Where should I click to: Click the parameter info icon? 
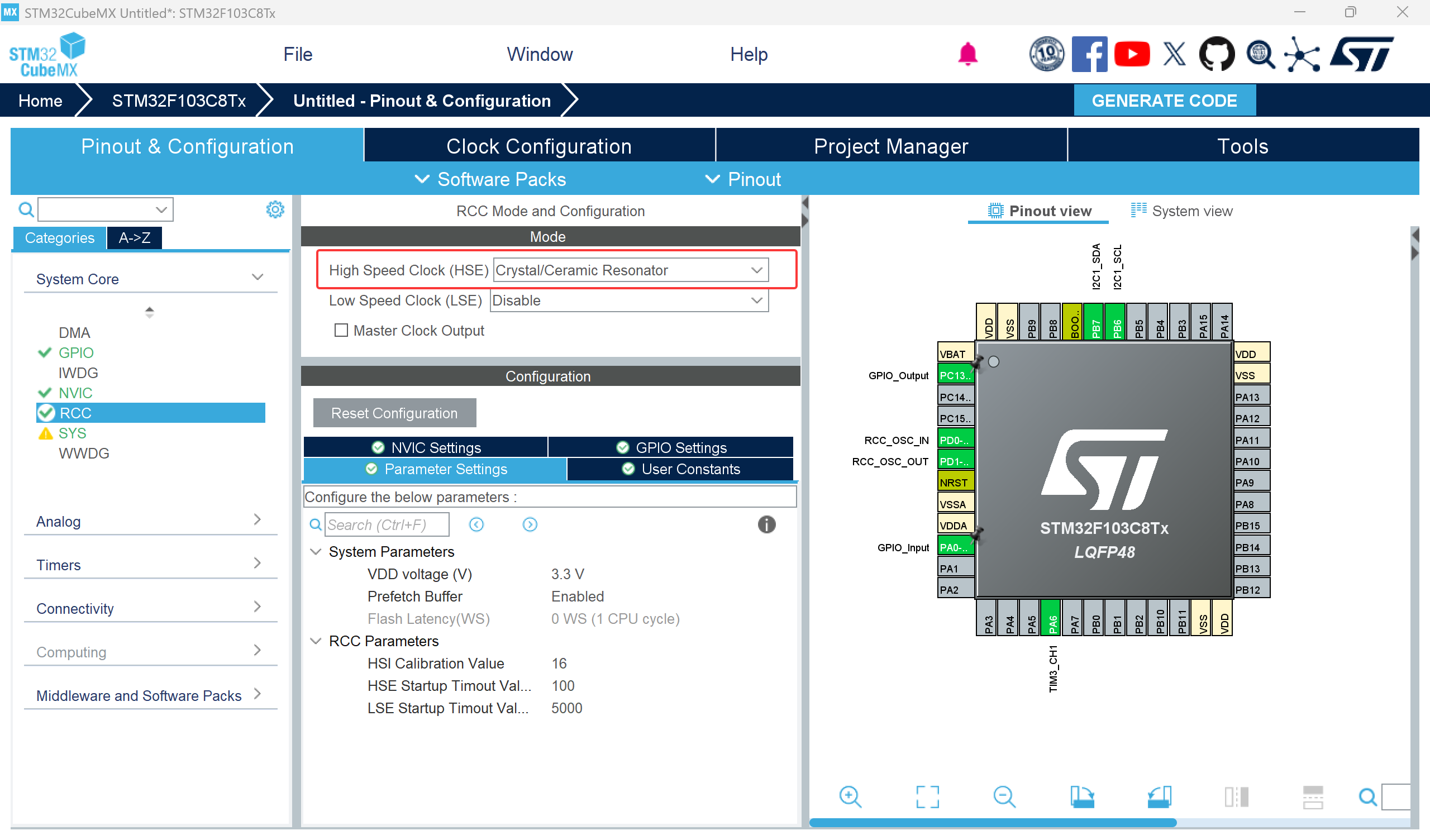click(x=766, y=524)
